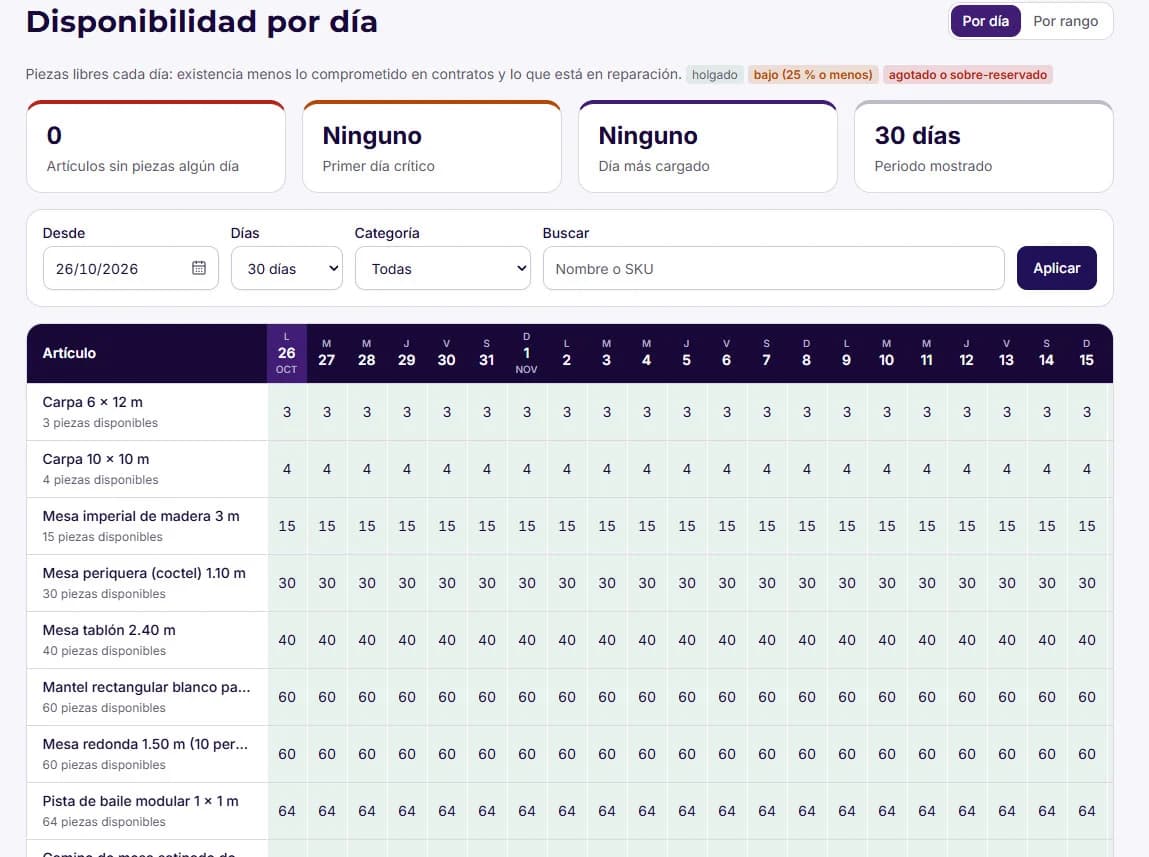
Task: Click Mesa imperial cell for 1 Nov
Action: tap(527, 526)
